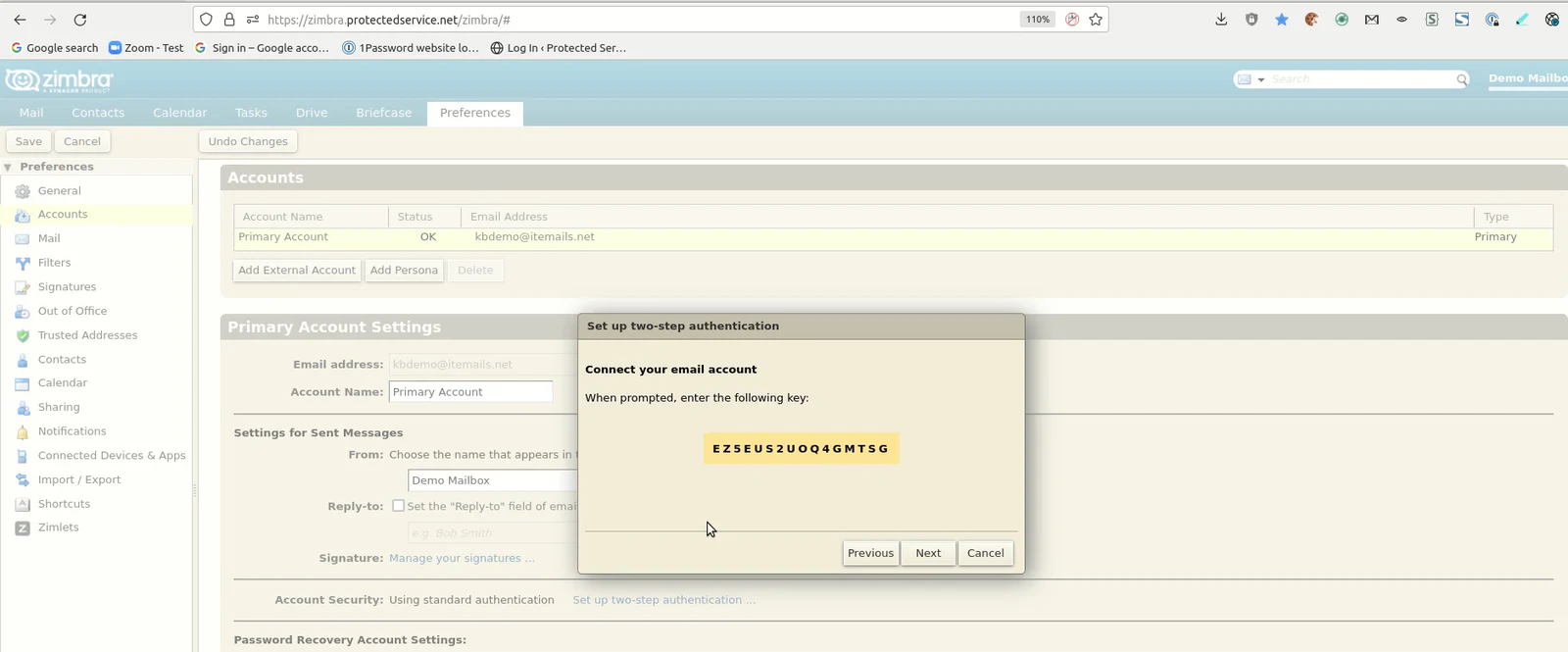Click the Gmail M extension icon
The image size is (1568, 652).
[x=1372, y=20]
